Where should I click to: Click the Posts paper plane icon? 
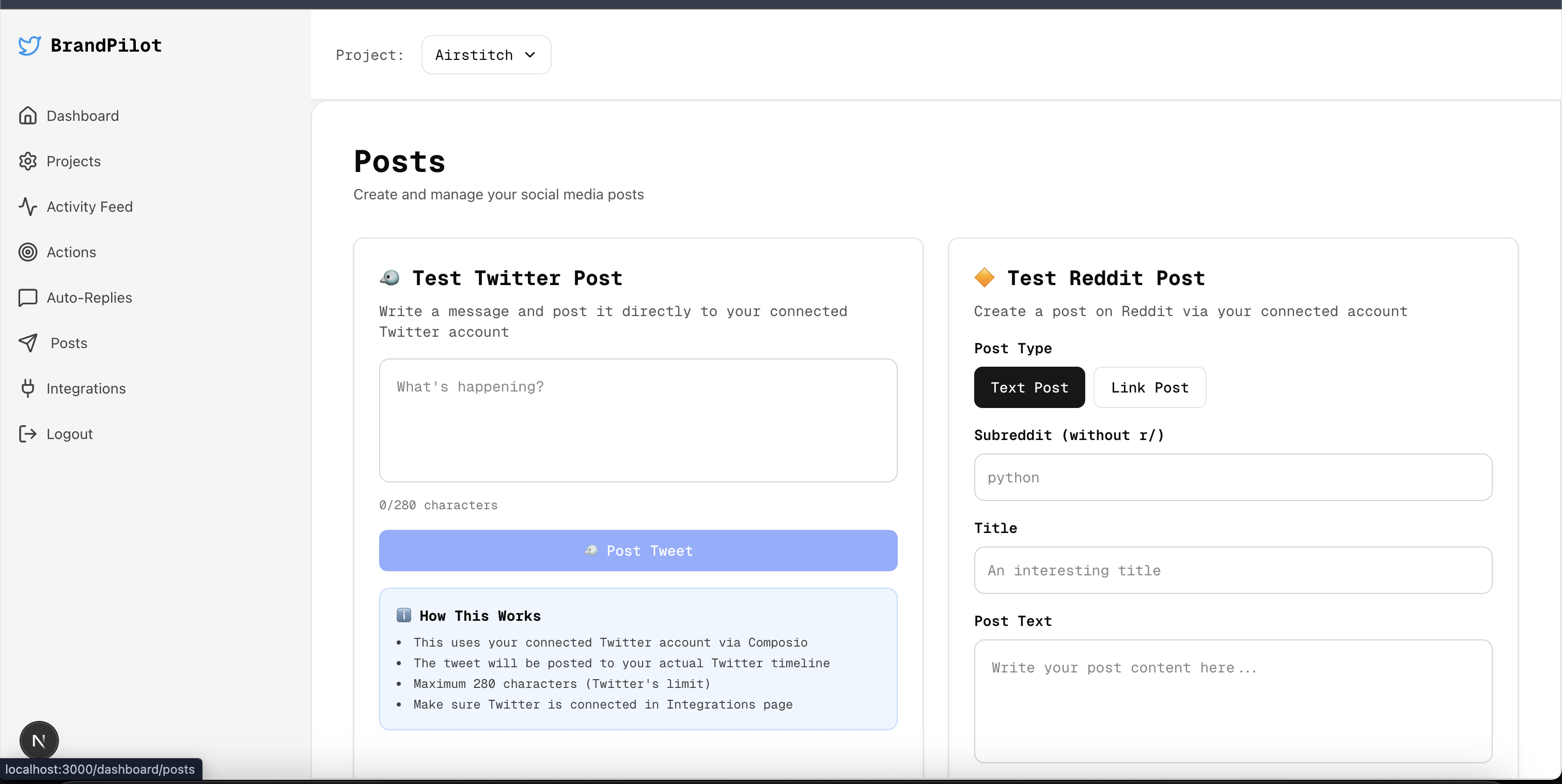27,342
